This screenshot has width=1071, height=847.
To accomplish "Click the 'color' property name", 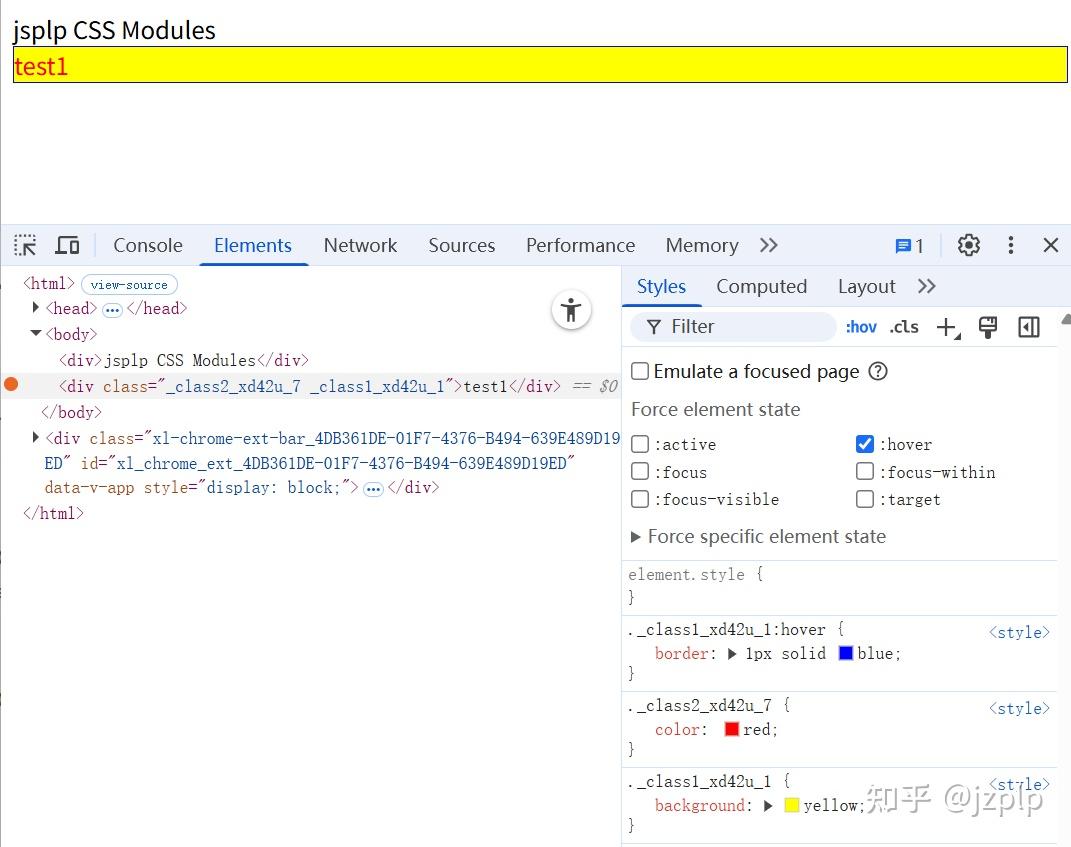I will click(x=678, y=730).
